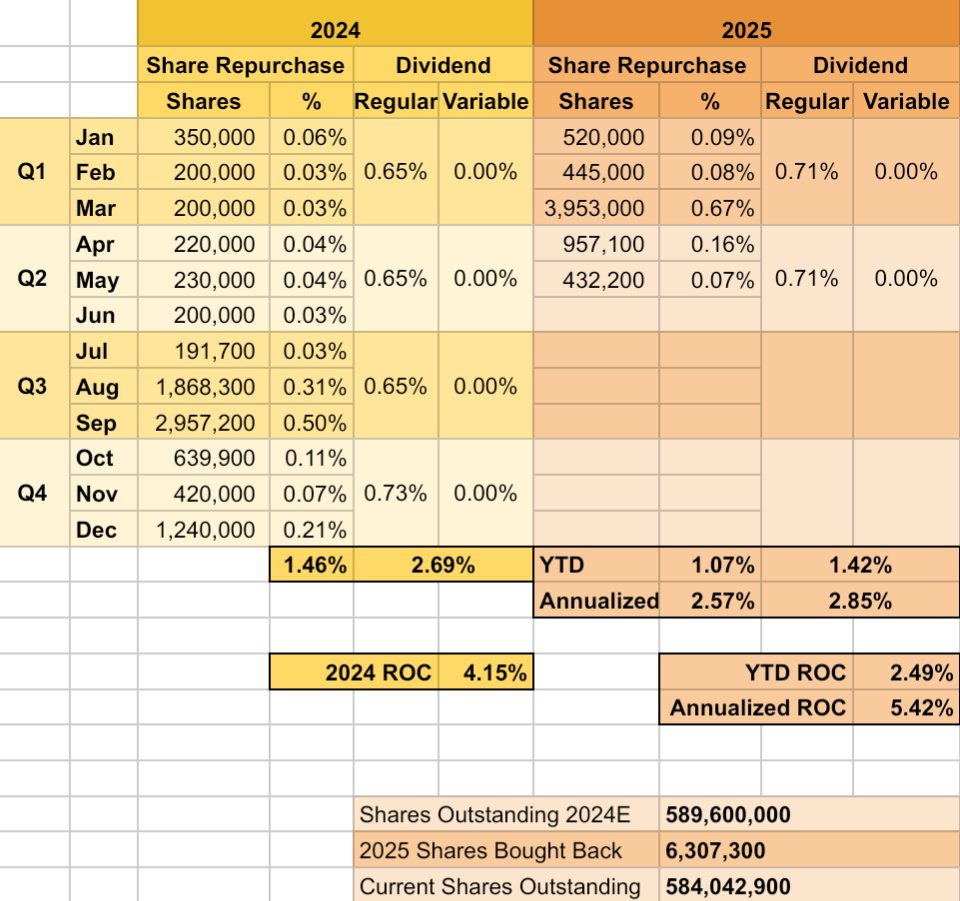Select the 1,868,300 shares cell for Aug
960x901 pixels.
click(204, 386)
